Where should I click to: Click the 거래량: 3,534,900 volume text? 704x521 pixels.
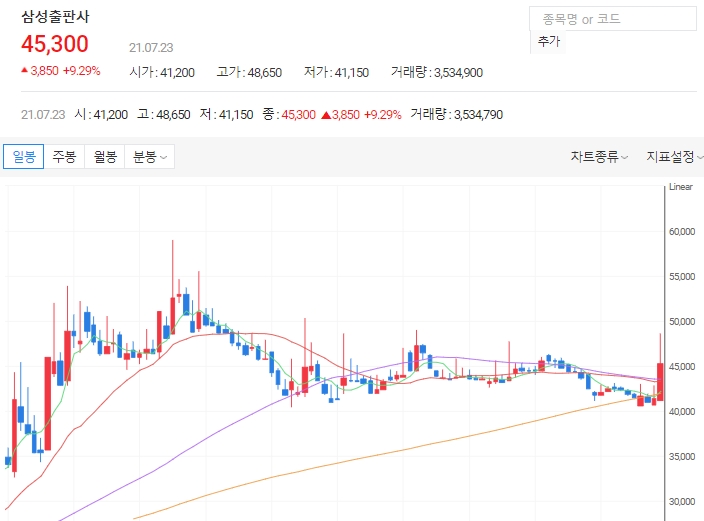click(x=437, y=72)
